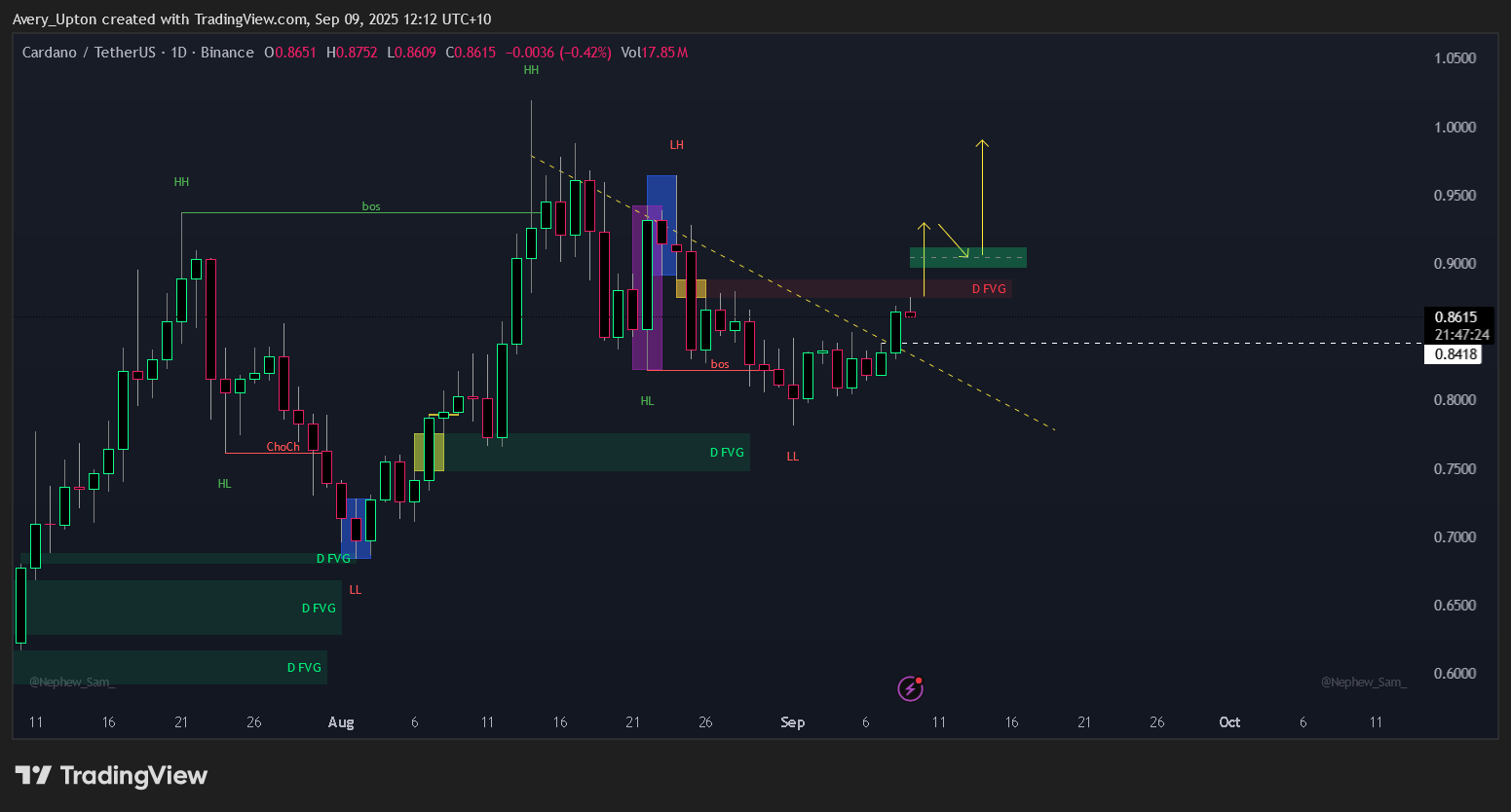Select the red LH annotation label
The width and height of the screenshot is (1511, 812).
677,145
